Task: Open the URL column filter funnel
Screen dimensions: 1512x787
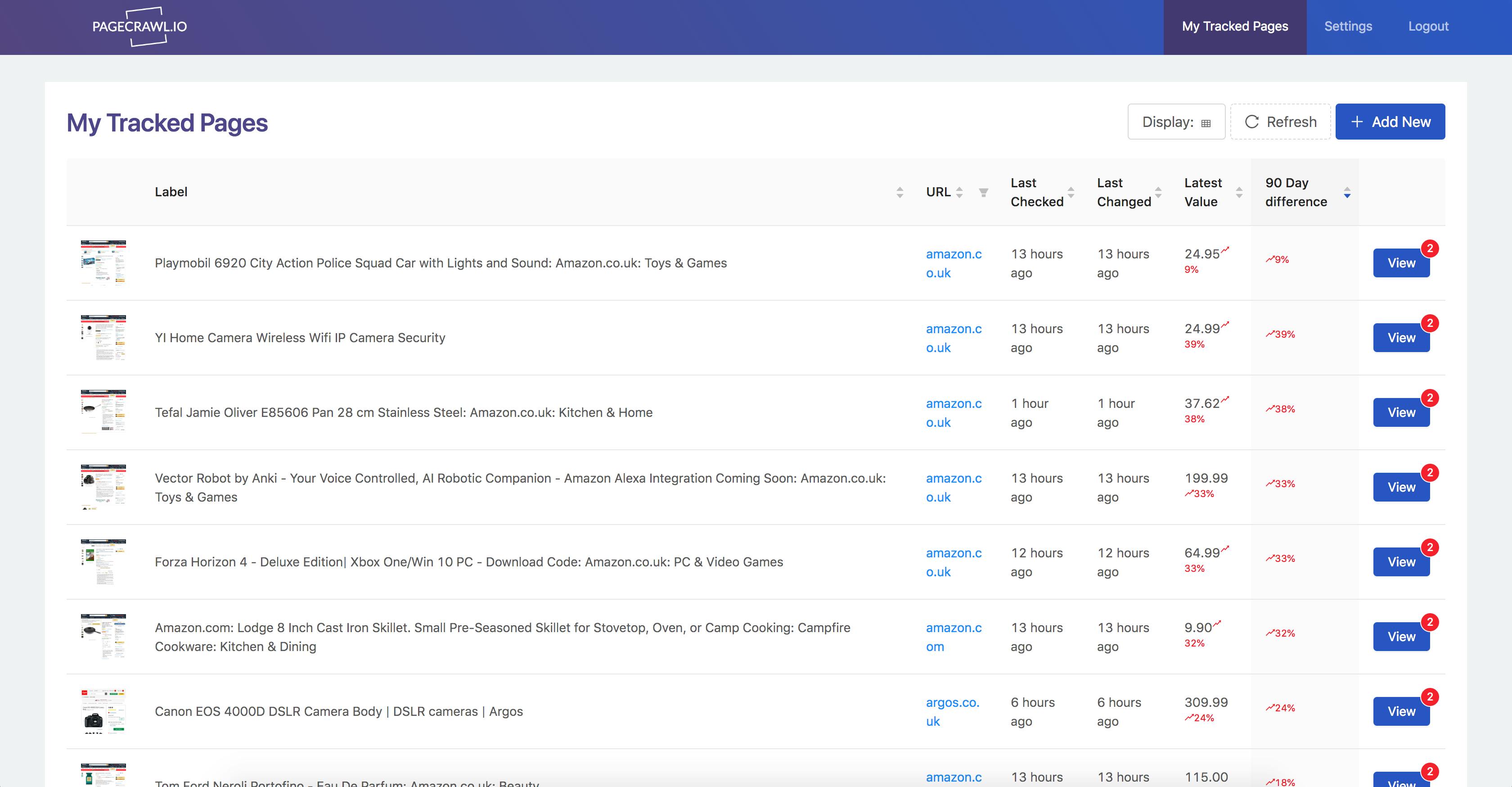Action: tap(984, 192)
